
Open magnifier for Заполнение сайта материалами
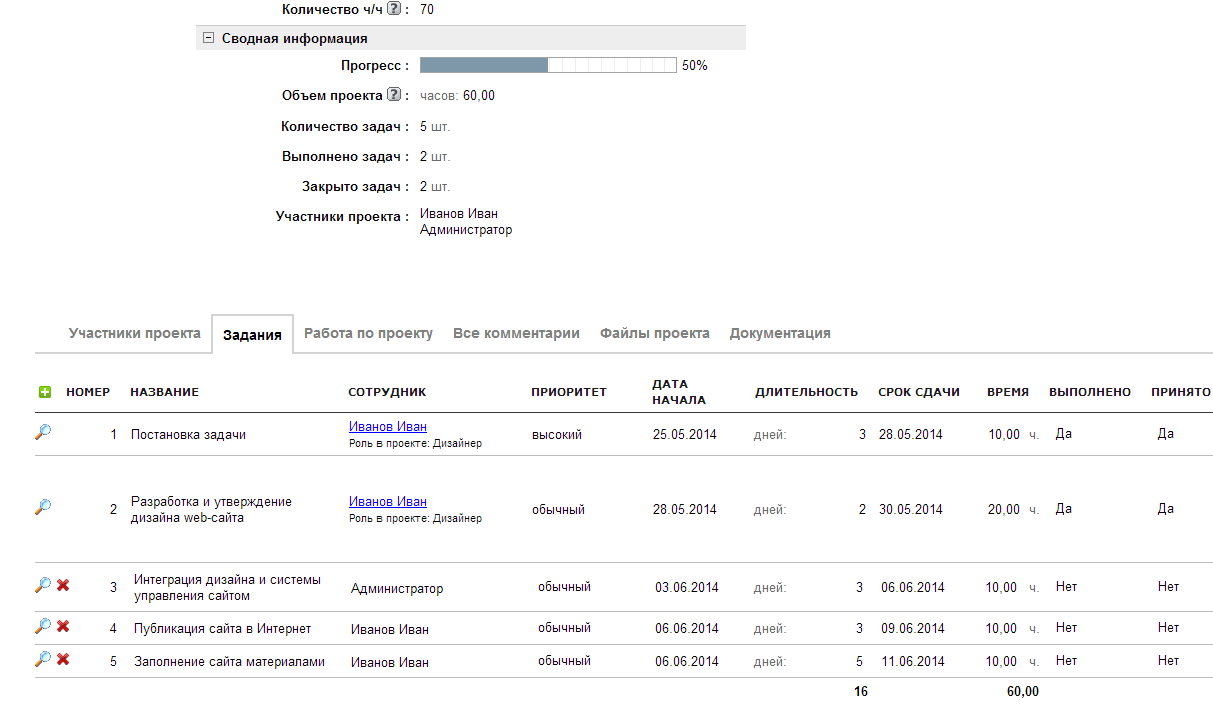(x=43, y=659)
